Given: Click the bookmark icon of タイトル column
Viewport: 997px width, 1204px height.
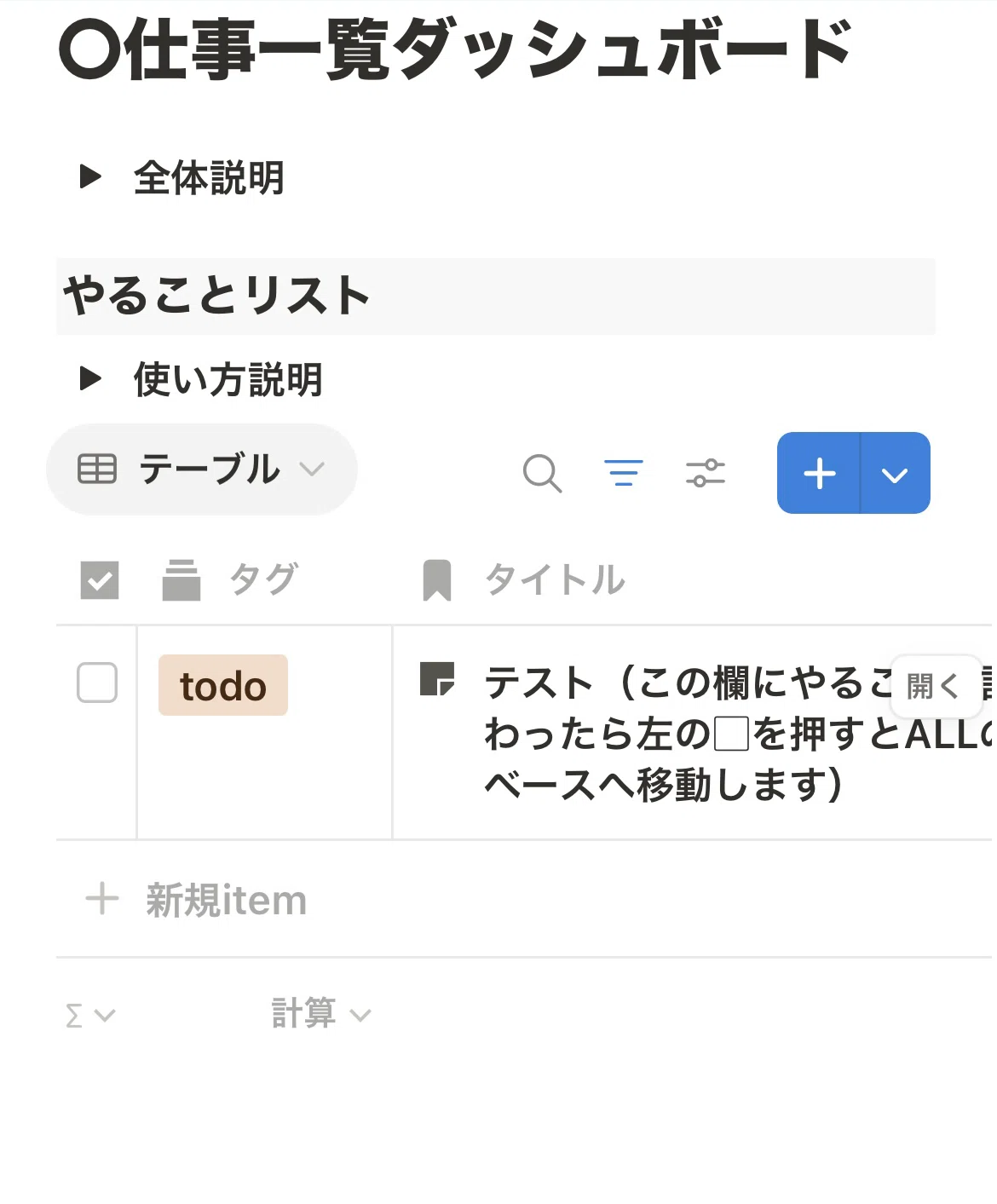Looking at the screenshot, I should (437, 580).
